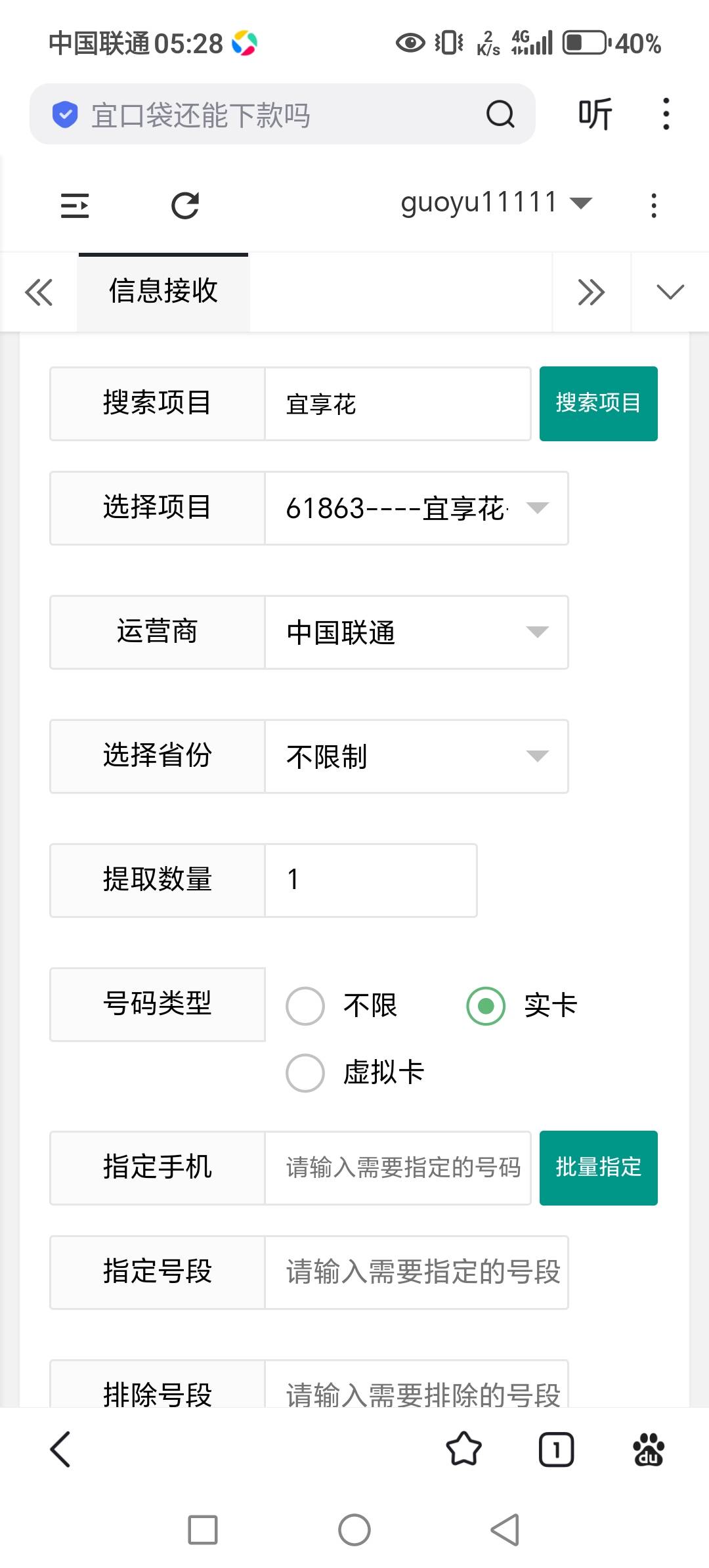This screenshot has height=1568, width=709.
Task: Tap the 听 listen icon
Action: coord(595,114)
